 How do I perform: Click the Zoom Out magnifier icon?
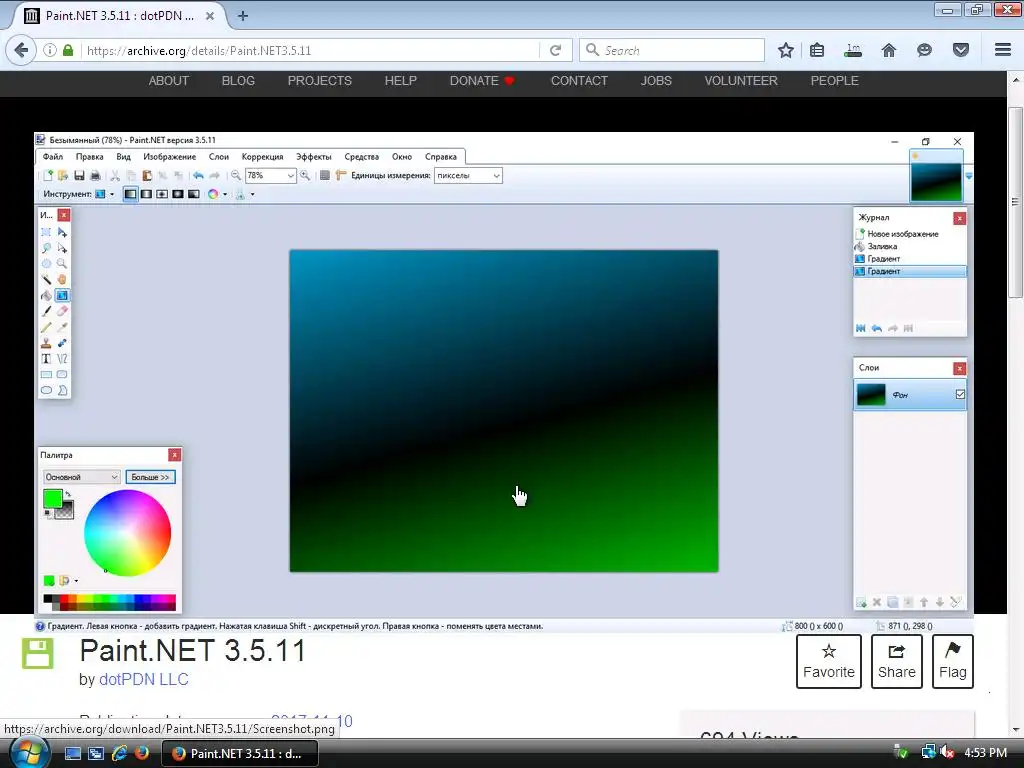[x=236, y=176]
